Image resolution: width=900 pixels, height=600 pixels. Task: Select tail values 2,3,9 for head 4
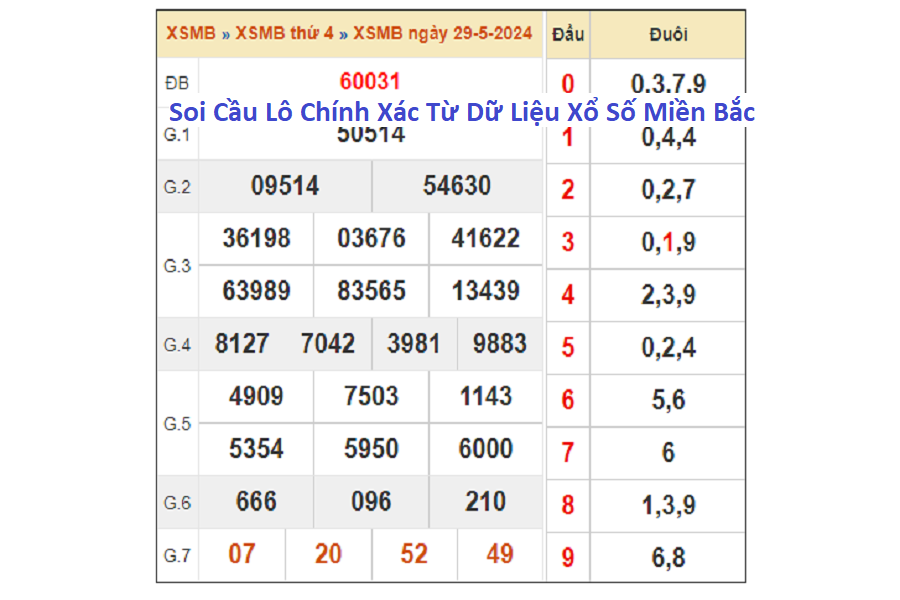pos(668,295)
